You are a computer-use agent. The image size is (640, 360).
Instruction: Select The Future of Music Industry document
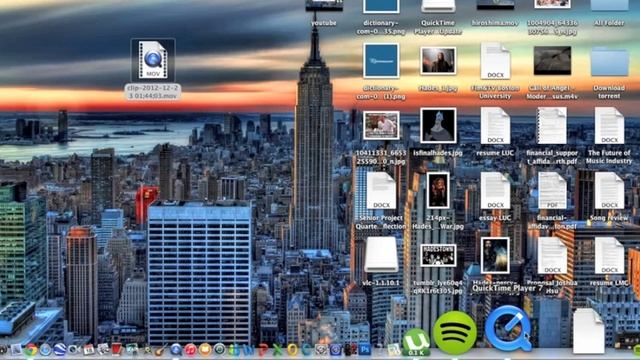[609, 125]
